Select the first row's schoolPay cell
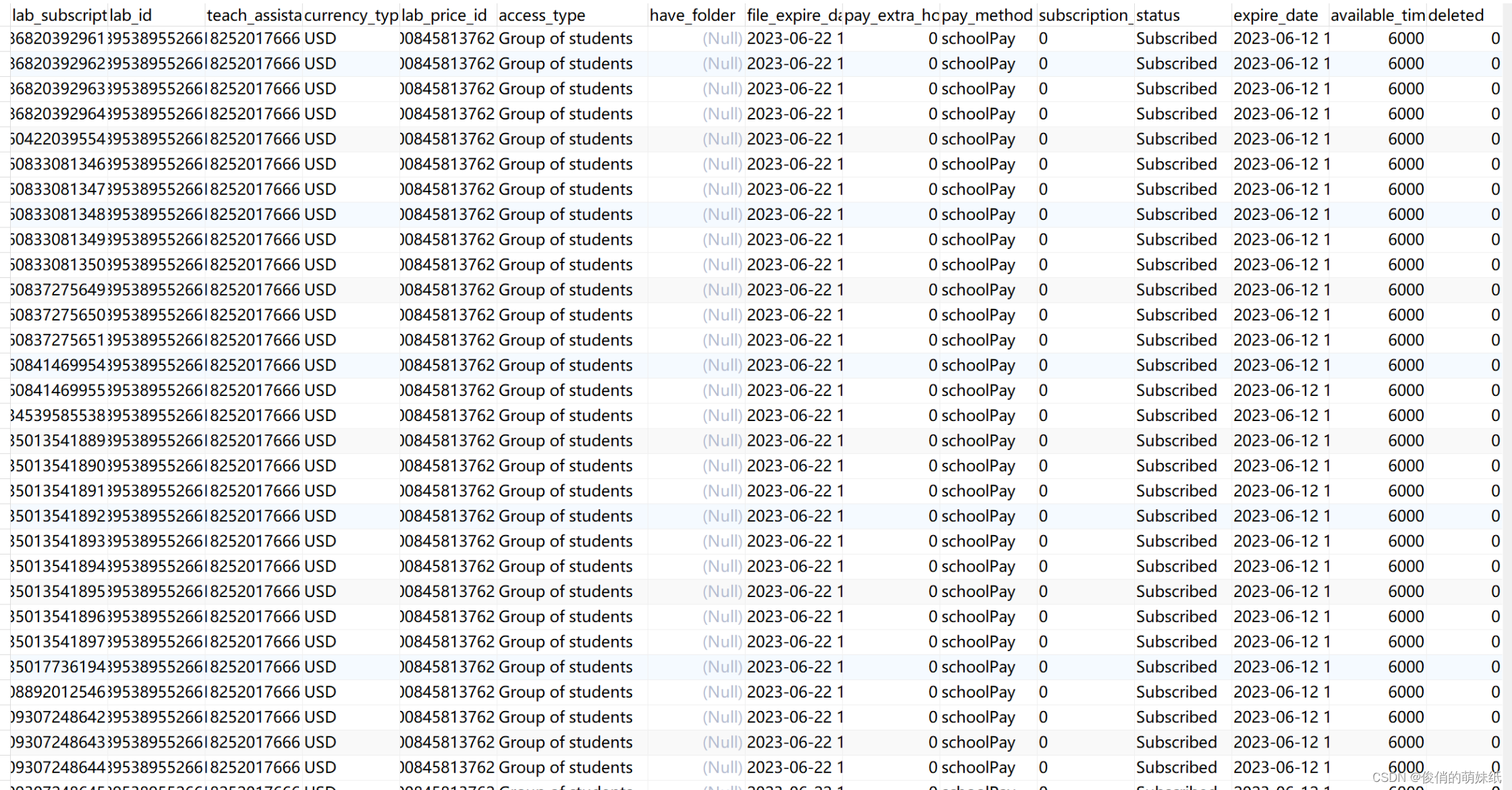This screenshot has height=790, width=1512. click(x=978, y=38)
